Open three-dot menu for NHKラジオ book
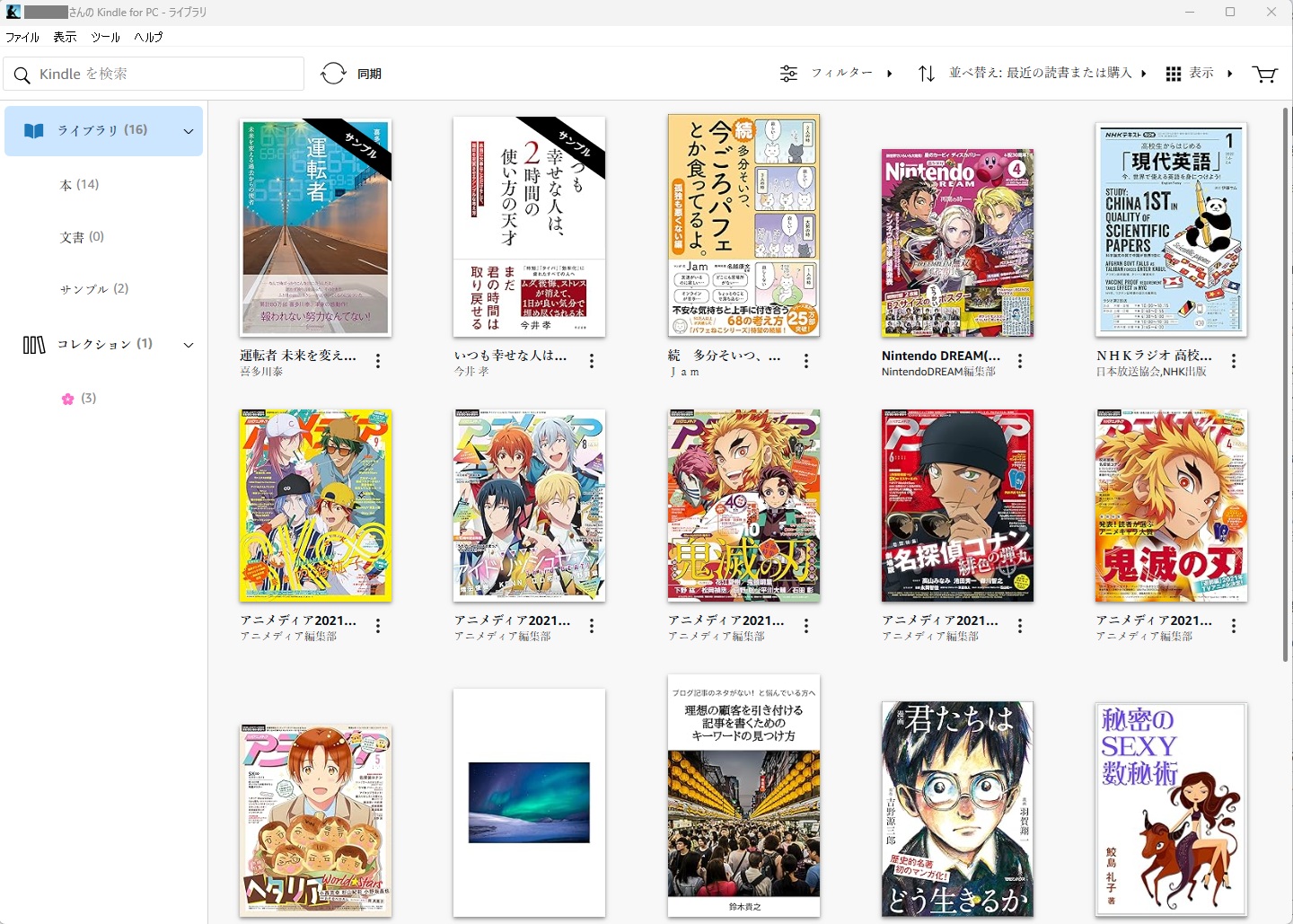Screen dimensions: 1293x924 pyautogui.click(x=1234, y=361)
